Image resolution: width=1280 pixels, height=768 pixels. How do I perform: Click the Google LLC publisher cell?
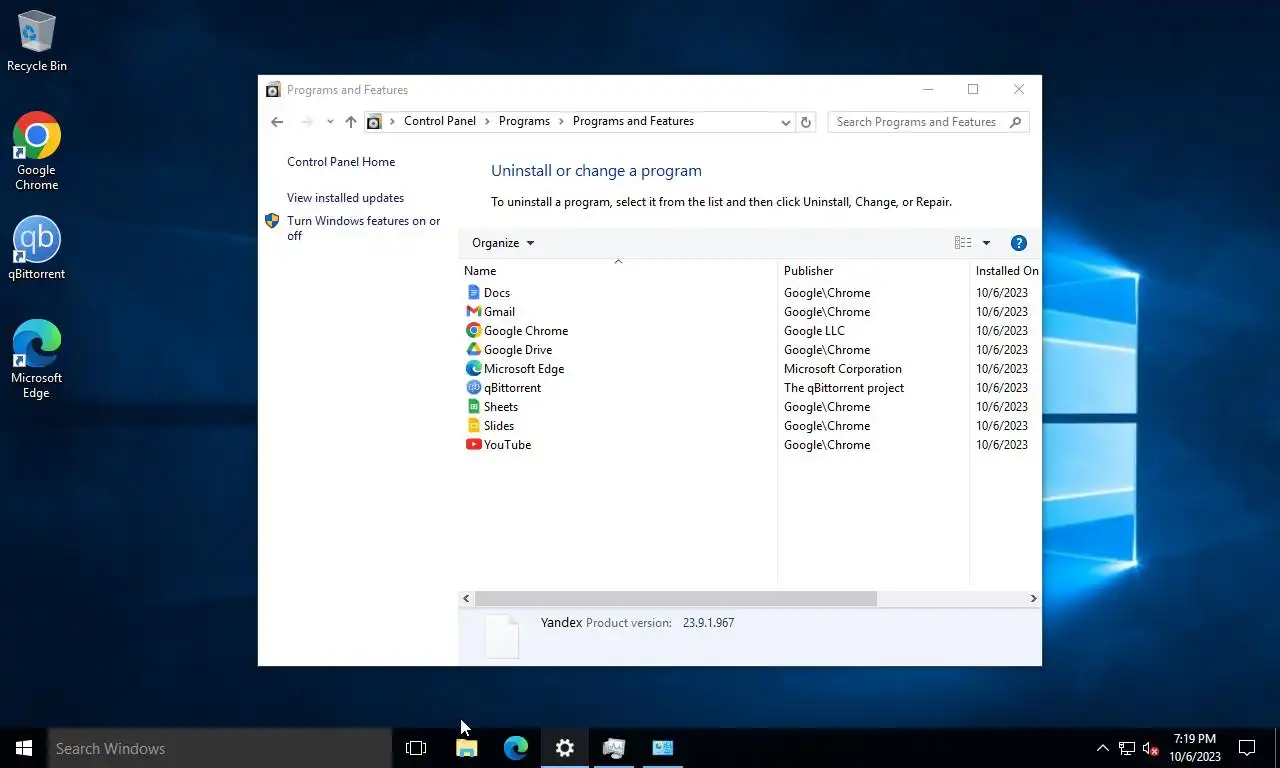[814, 330]
